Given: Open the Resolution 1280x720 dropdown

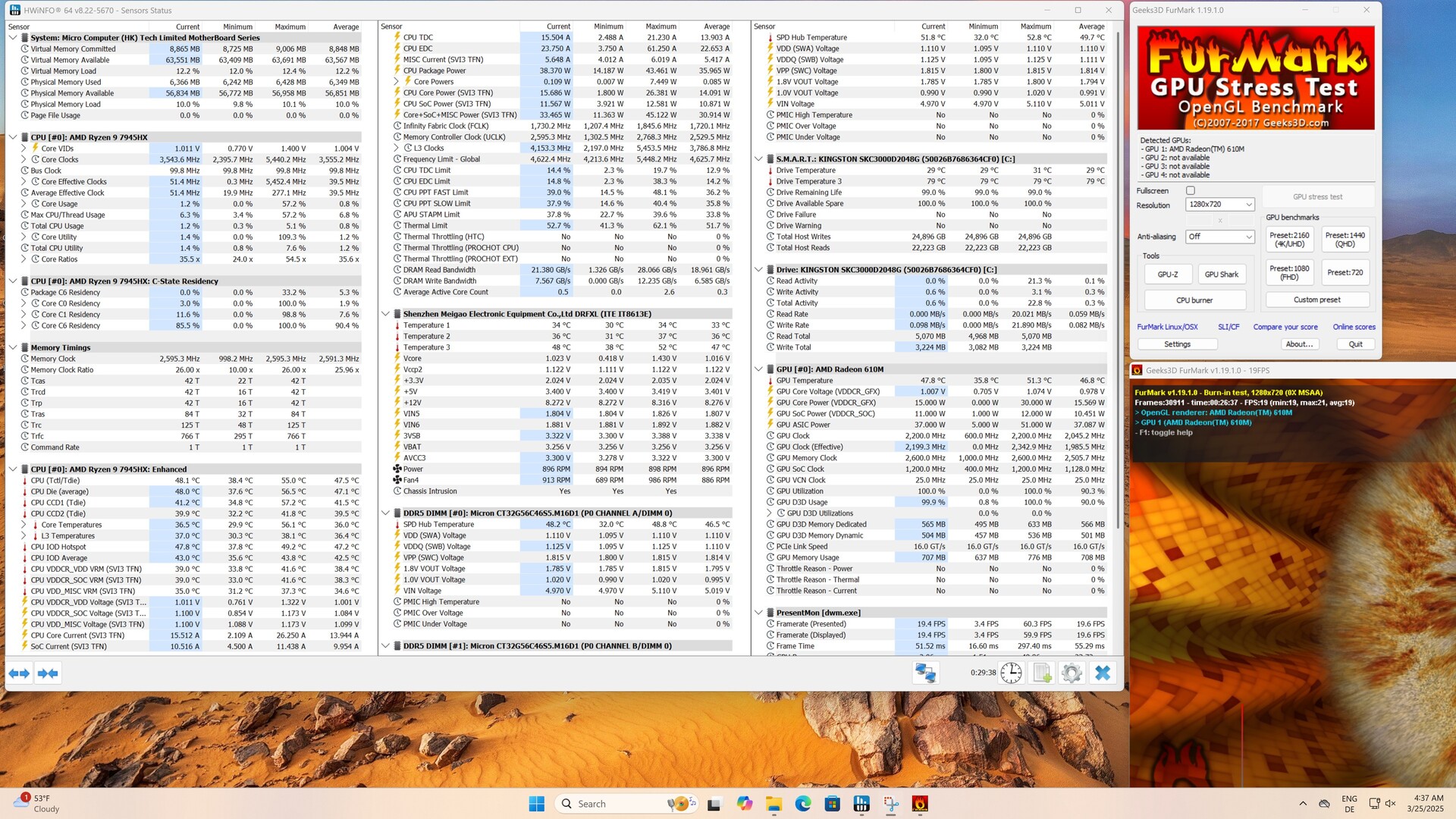Looking at the screenshot, I should pos(1220,205).
